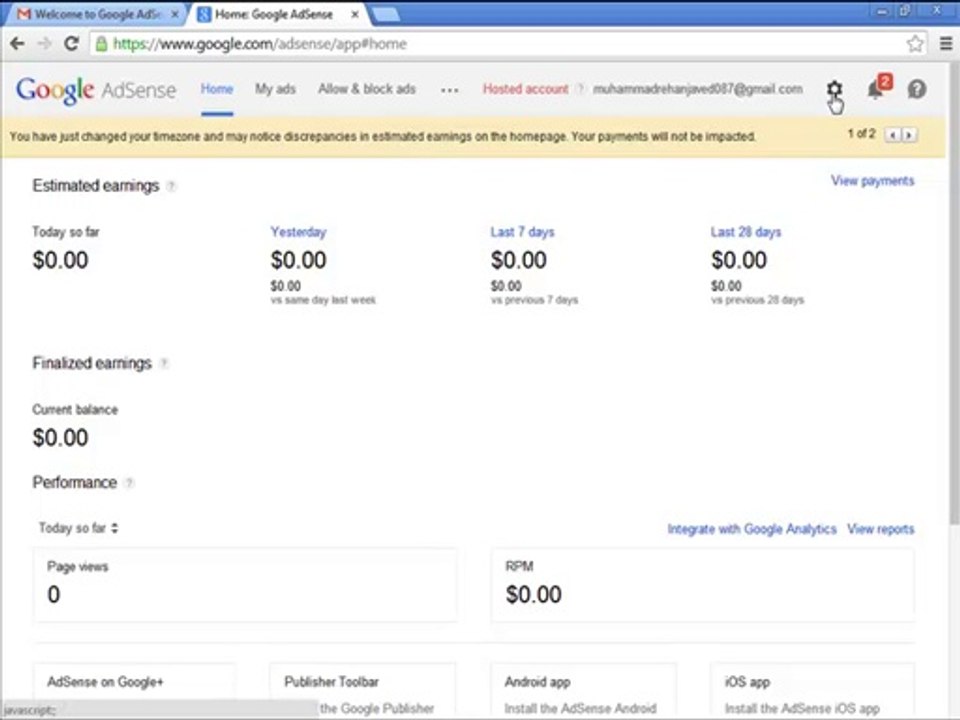Click help icon beside Performance

click(129, 483)
